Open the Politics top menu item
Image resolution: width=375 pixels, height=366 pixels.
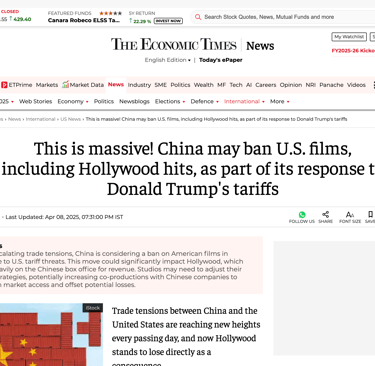click(180, 85)
